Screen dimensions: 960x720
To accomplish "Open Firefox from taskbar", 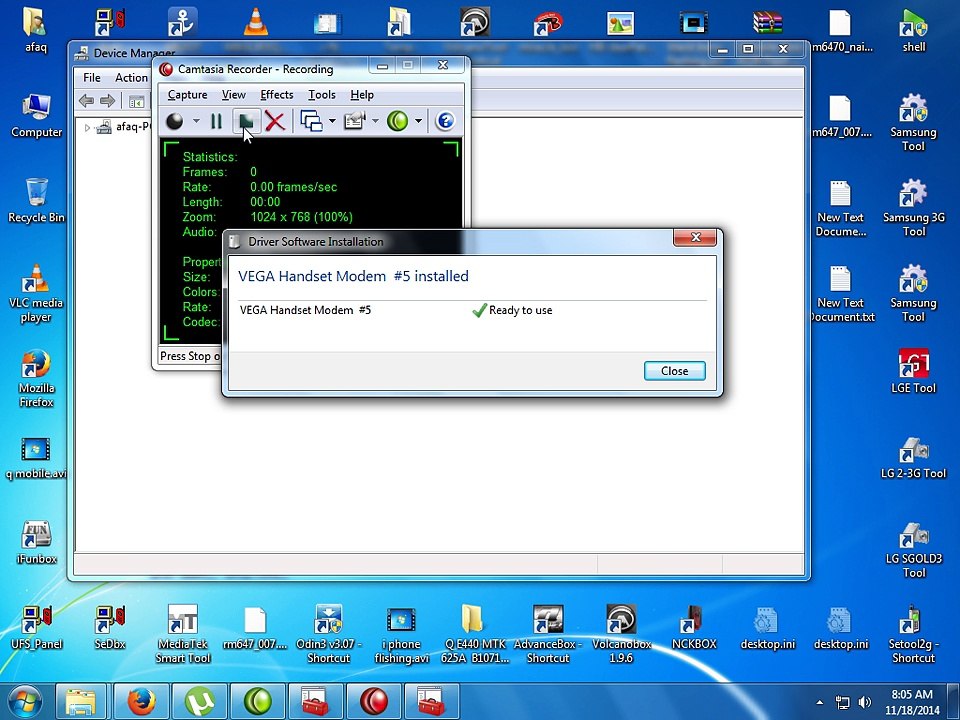I will (x=141, y=702).
